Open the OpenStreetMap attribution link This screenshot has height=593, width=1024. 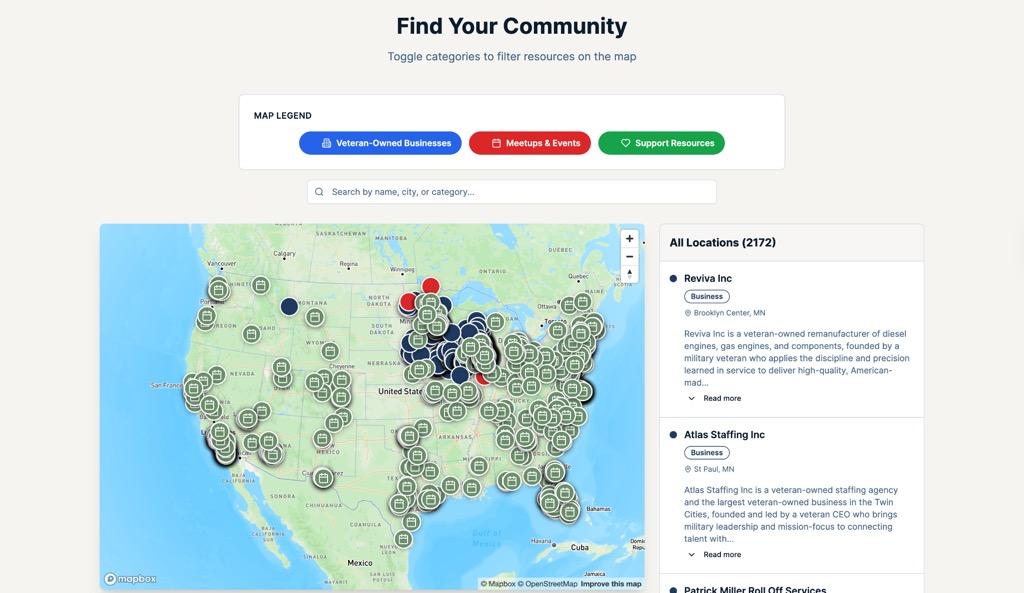coord(547,584)
